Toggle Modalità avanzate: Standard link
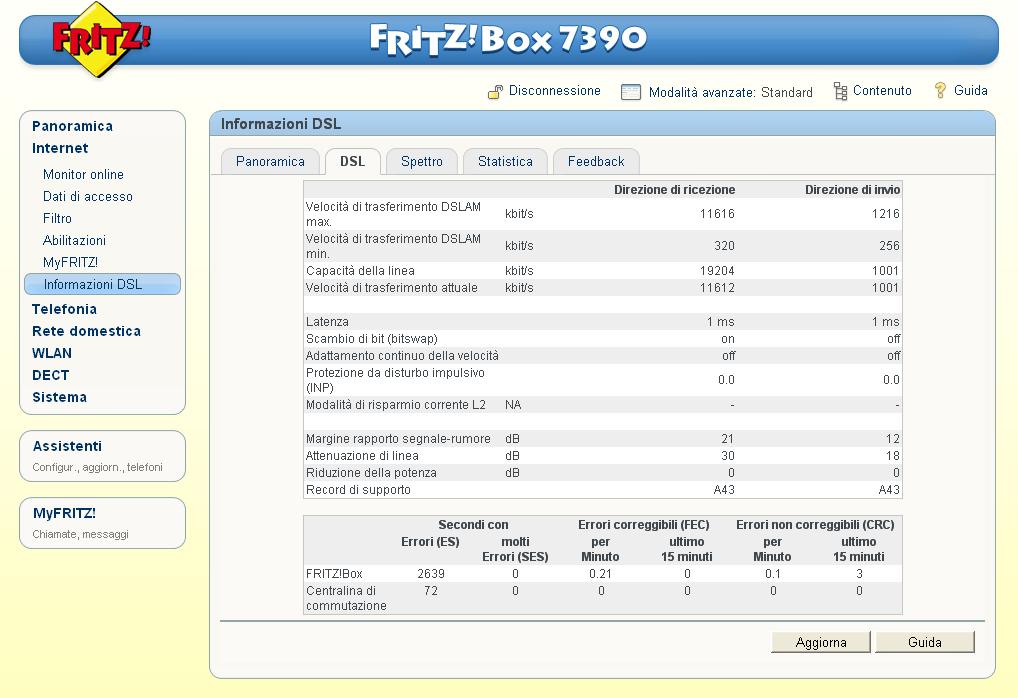The width and height of the screenshot is (1018, 698). tap(730, 92)
